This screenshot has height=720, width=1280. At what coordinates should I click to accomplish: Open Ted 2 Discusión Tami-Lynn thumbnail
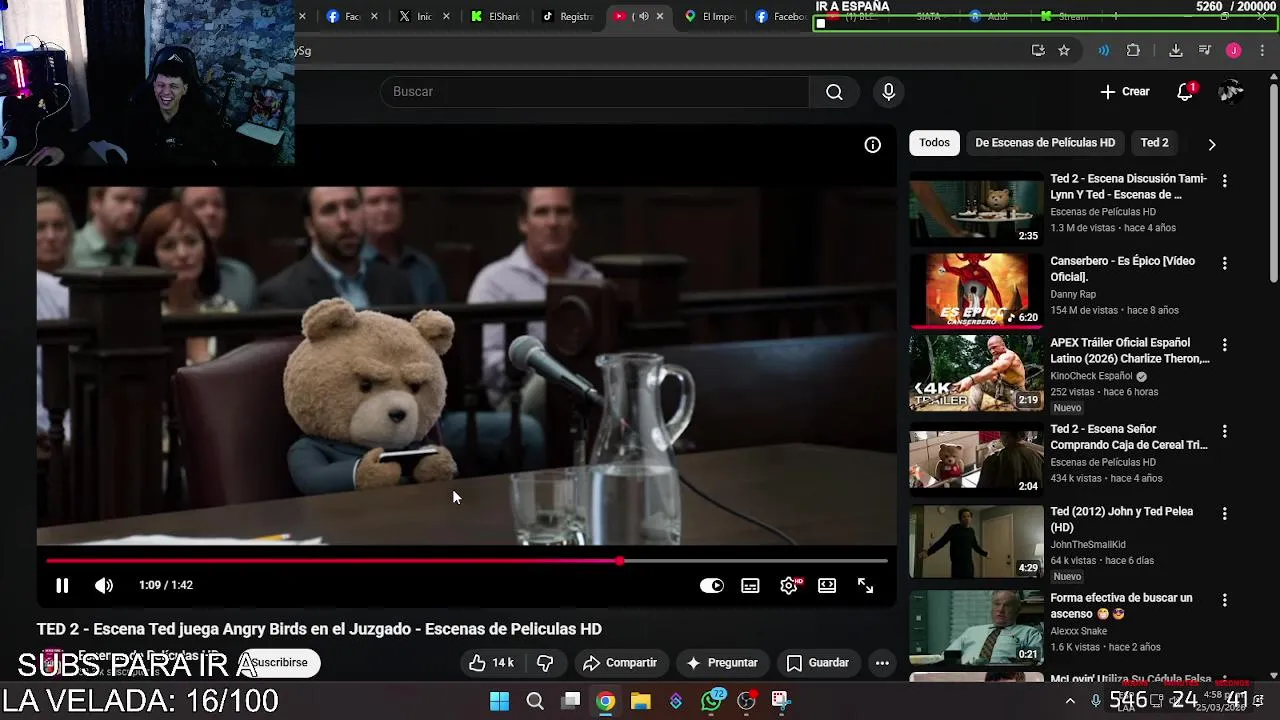[x=976, y=208]
